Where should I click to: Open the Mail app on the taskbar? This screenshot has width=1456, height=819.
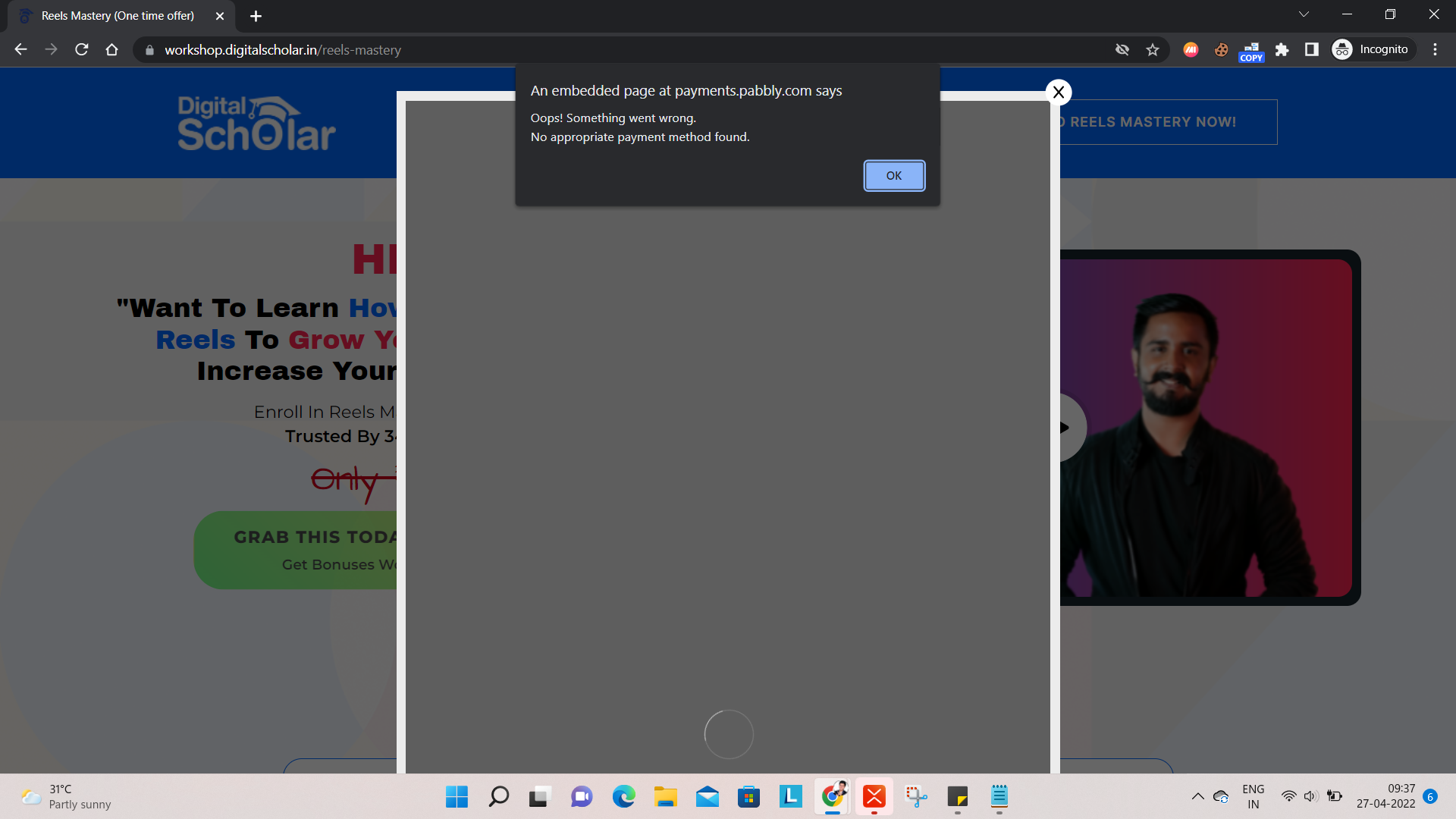point(707,797)
